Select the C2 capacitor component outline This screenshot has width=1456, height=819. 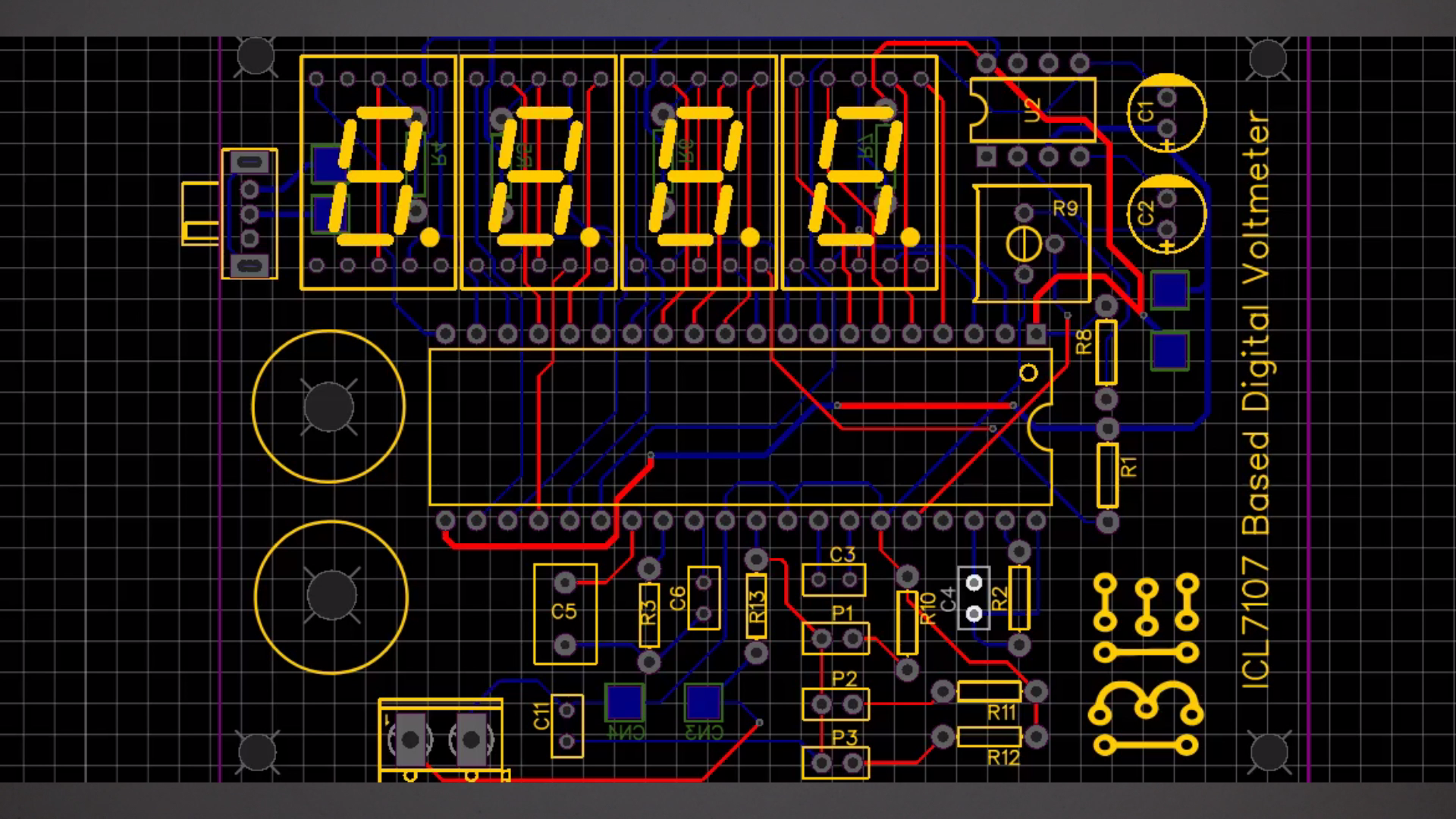[x=1168, y=216]
